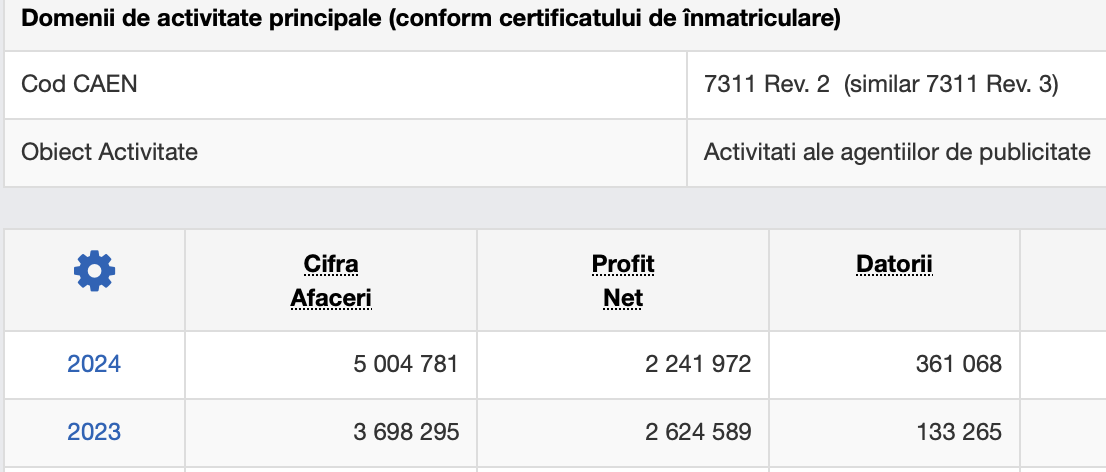Image resolution: width=1106 pixels, height=472 pixels.
Task: Click the Obiect Activitate label cell
Action: [346, 152]
